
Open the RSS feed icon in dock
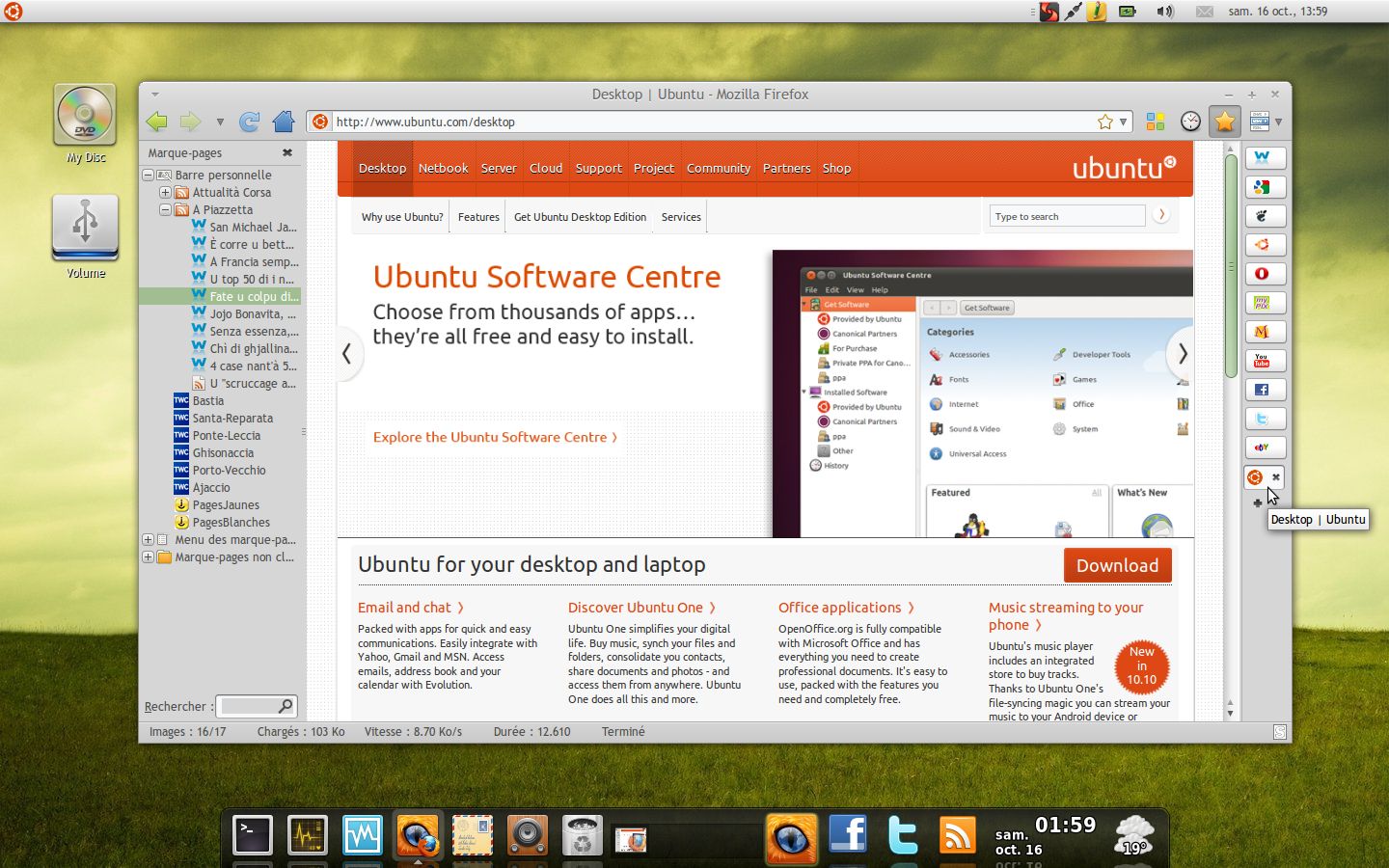point(957,835)
